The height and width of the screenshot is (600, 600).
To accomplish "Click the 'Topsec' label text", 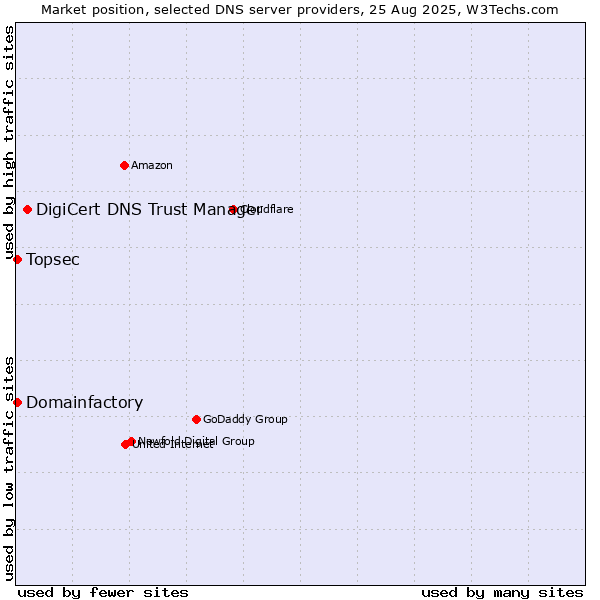I will (x=53, y=260).
